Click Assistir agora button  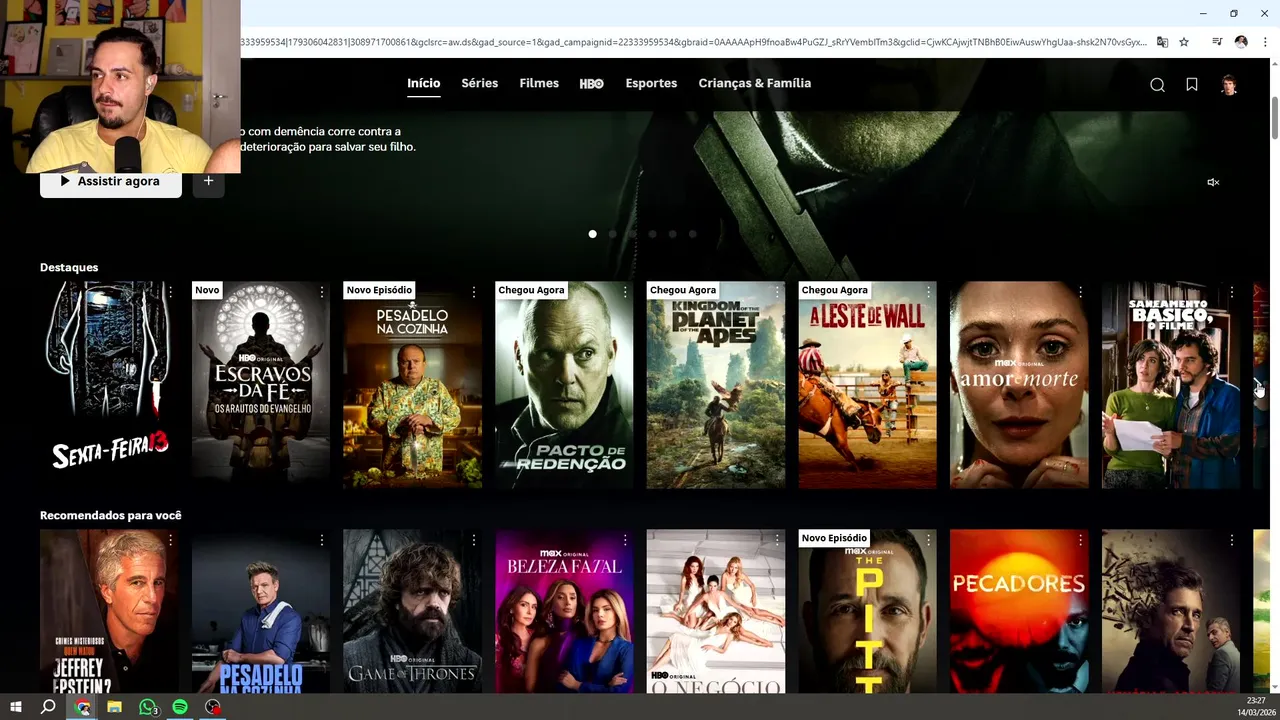pos(111,181)
